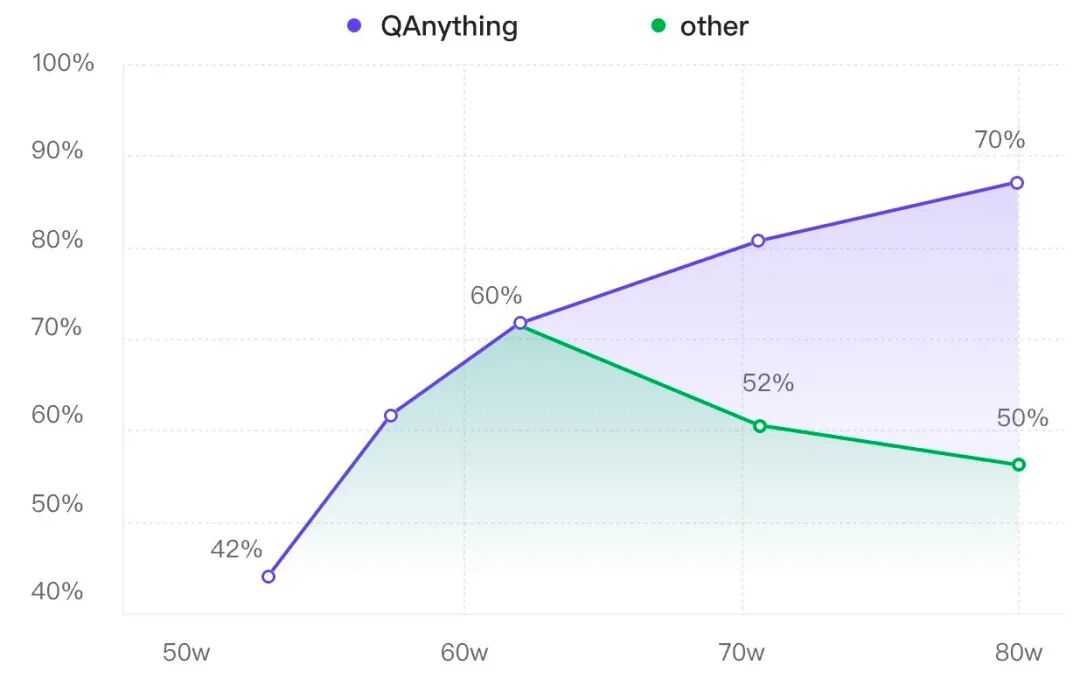Screen dimensions: 1080x679
Task: Click the 70% data label at top right
Action: coord(1000,141)
